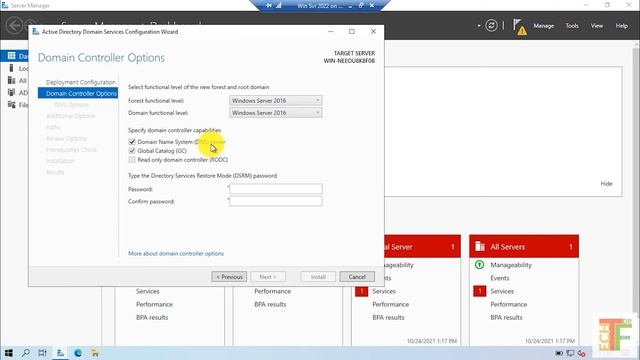Image resolution: width=640 pixels, height=360 pixels.
Task: Open the notifications flag with warning
Action: tap(520, 27)
